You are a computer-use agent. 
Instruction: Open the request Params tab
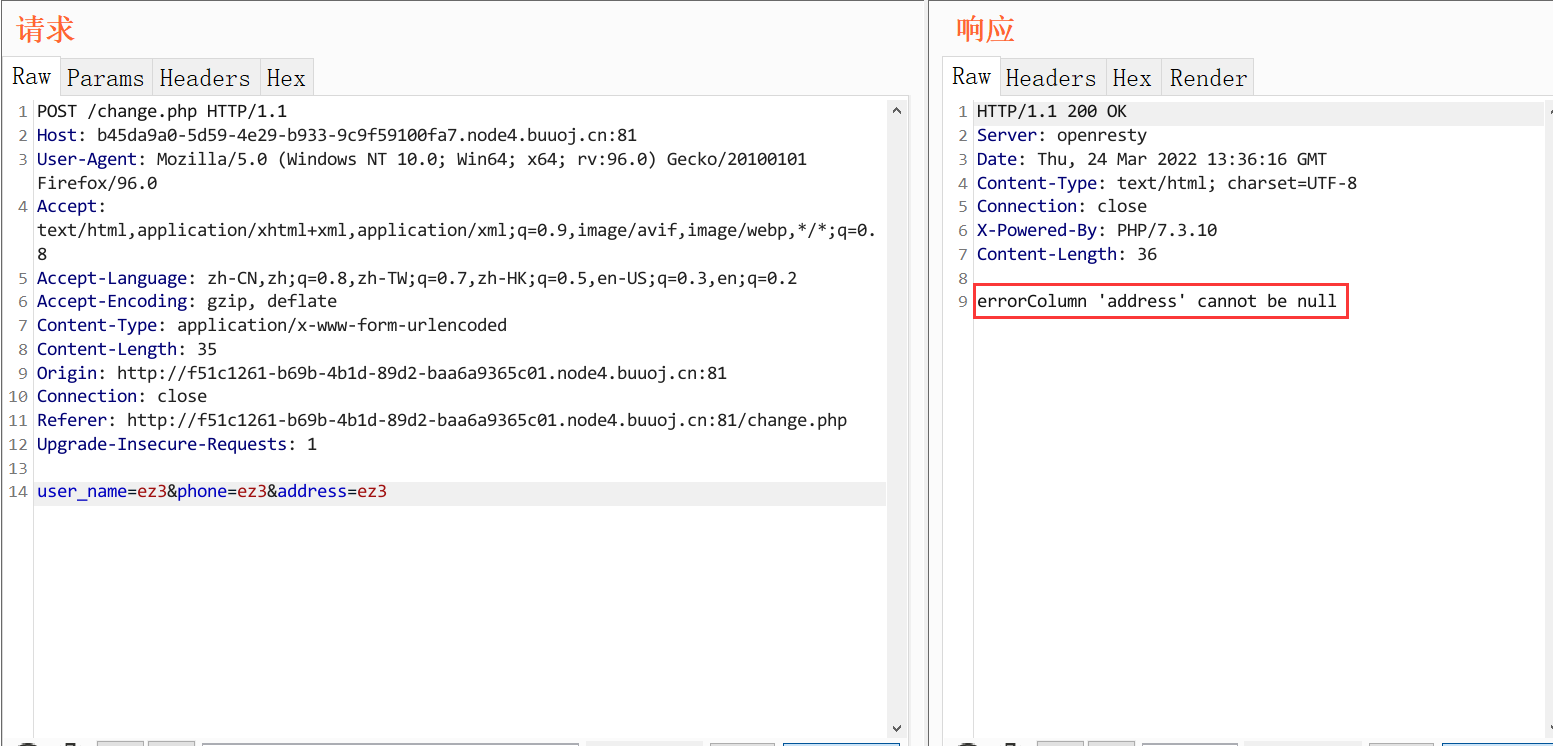pos(105,78)
